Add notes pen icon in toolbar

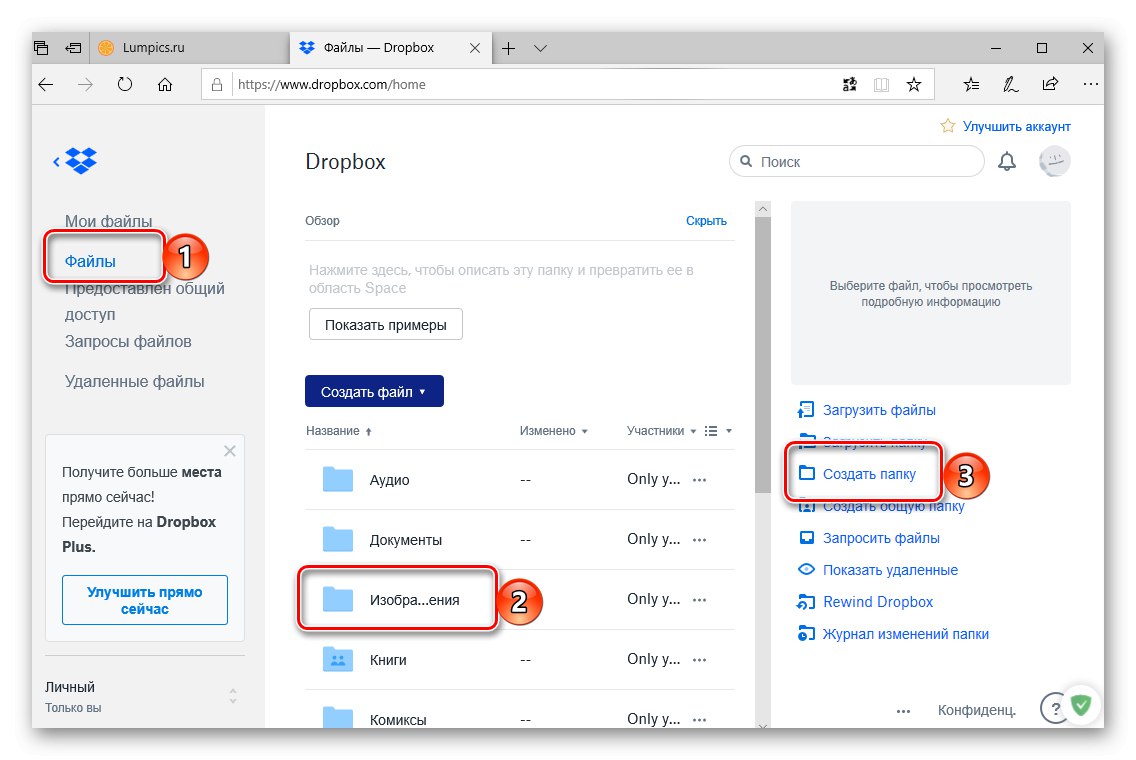1011,85
